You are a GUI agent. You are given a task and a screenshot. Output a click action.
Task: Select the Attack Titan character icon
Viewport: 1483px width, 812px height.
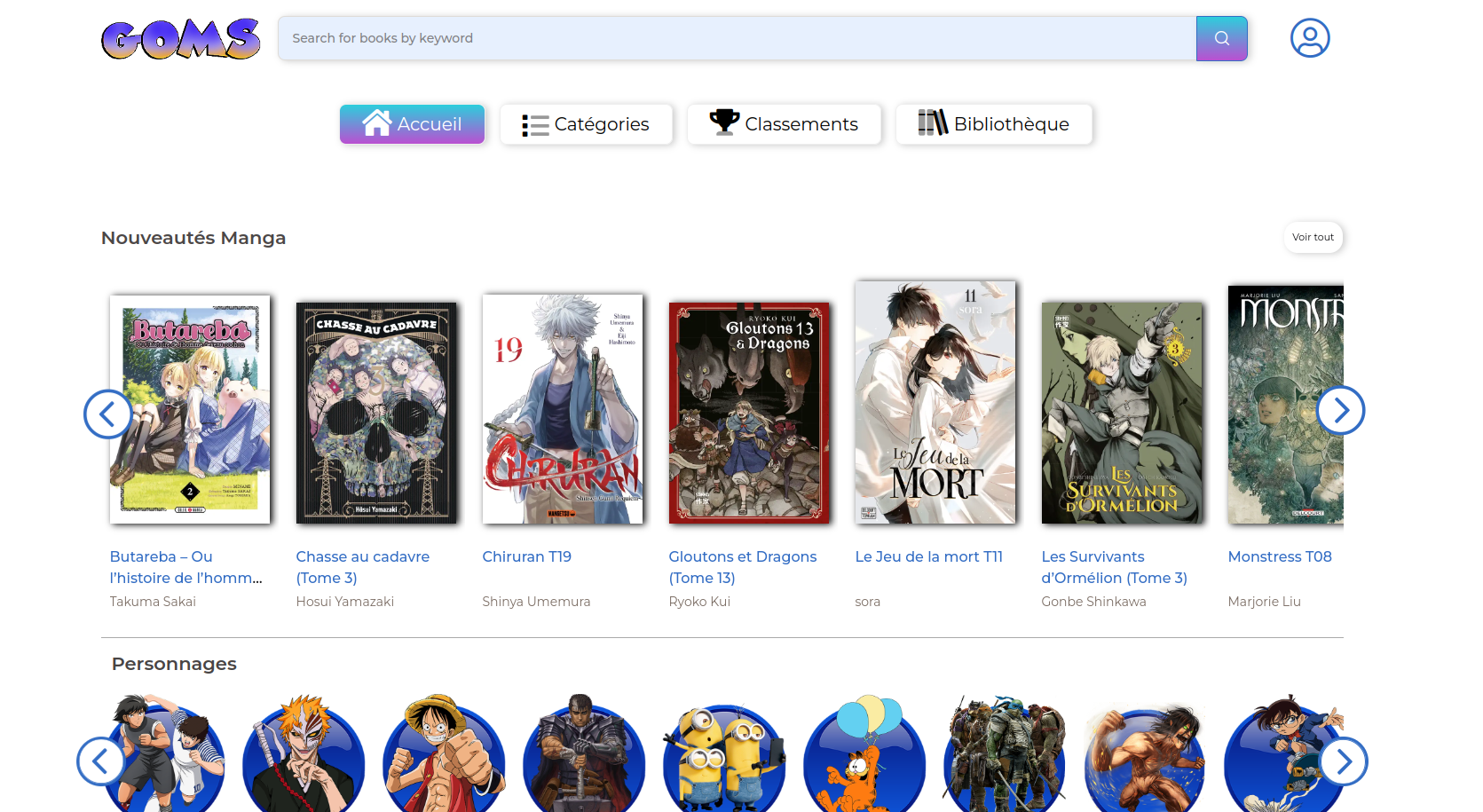pyautogui.click(x=1145, y=754)
